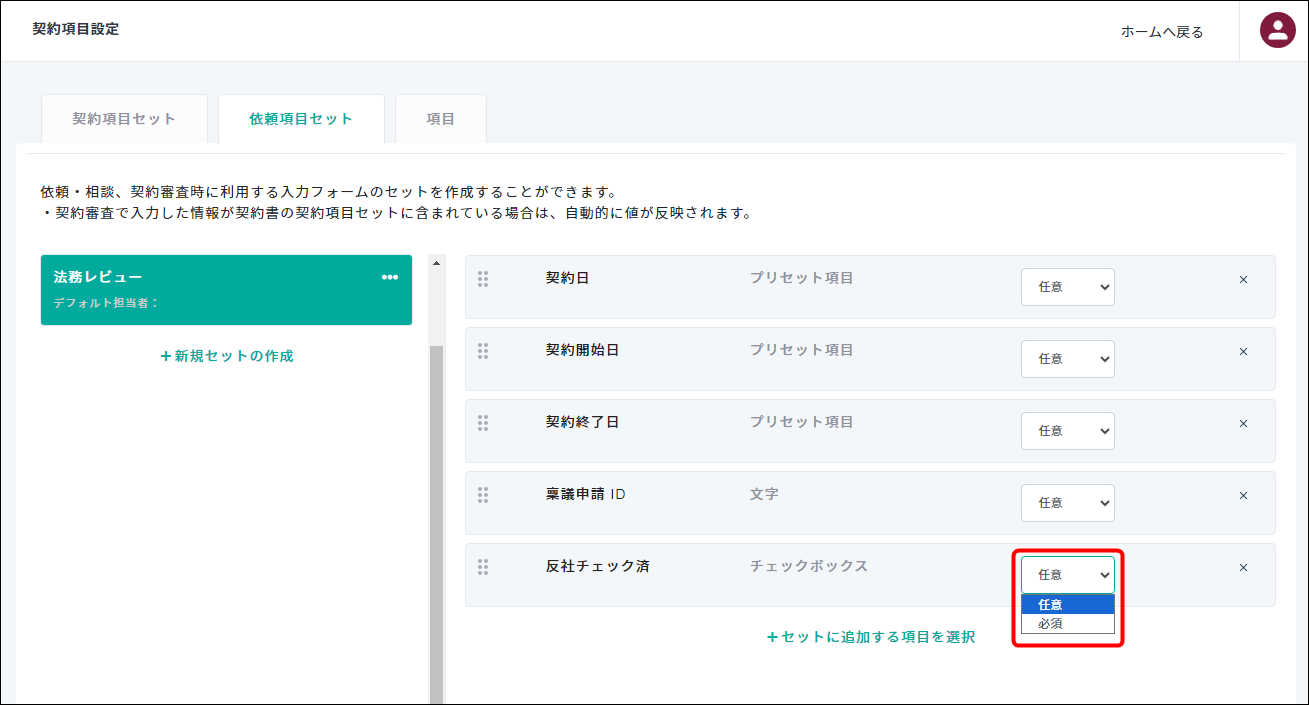Open the 任意 dropdown for 契約日
Screen dimensions: 1309x705
coord(1067,287)
